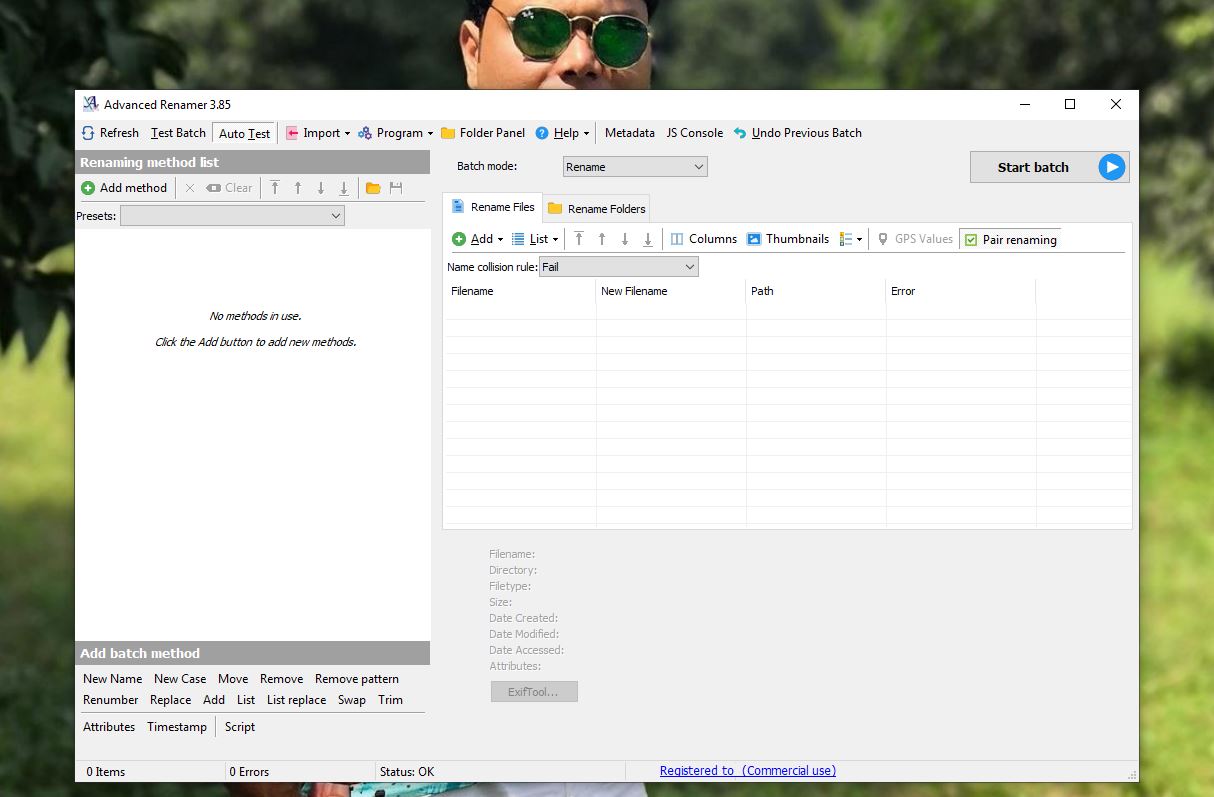Choose the List batch method
1214x797 pixels.
(x=246, y=700)
